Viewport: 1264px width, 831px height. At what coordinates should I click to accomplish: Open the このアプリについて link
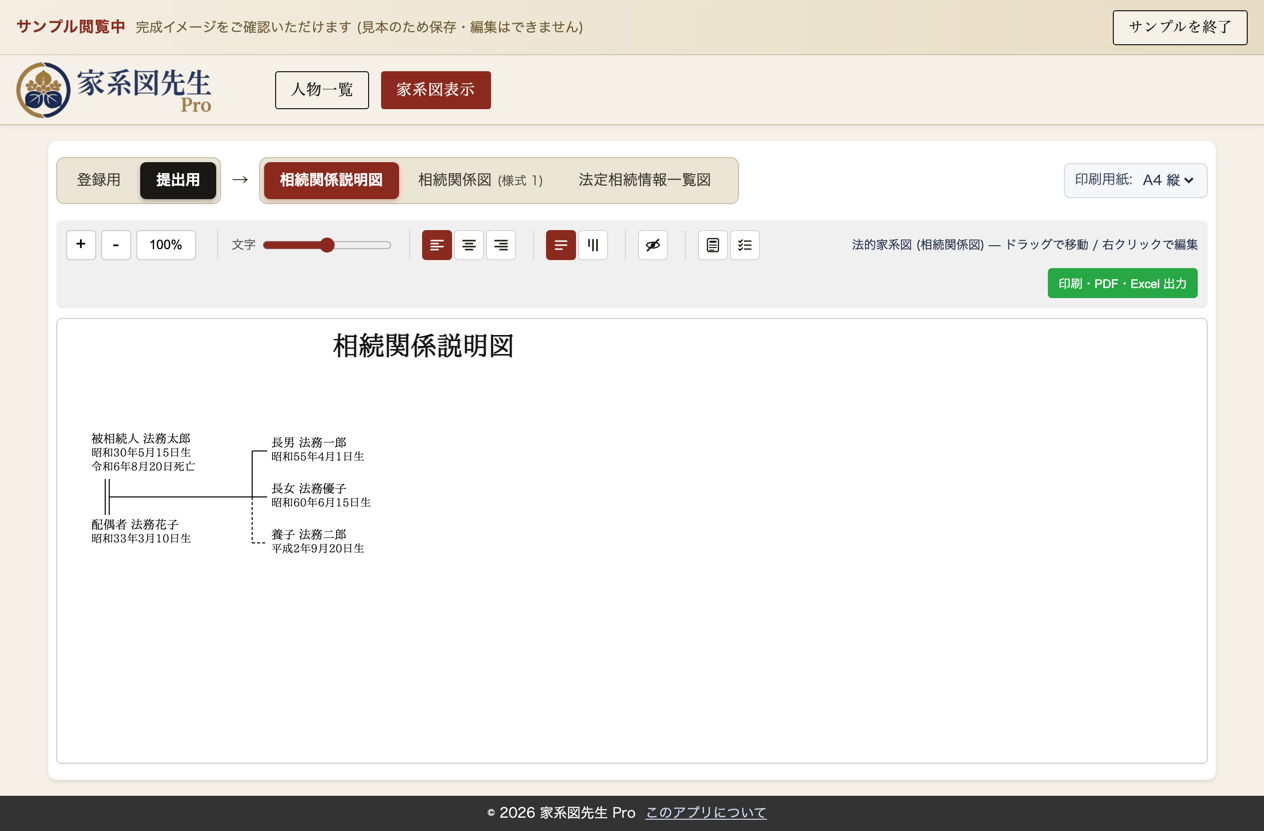(x=706, y=813)
